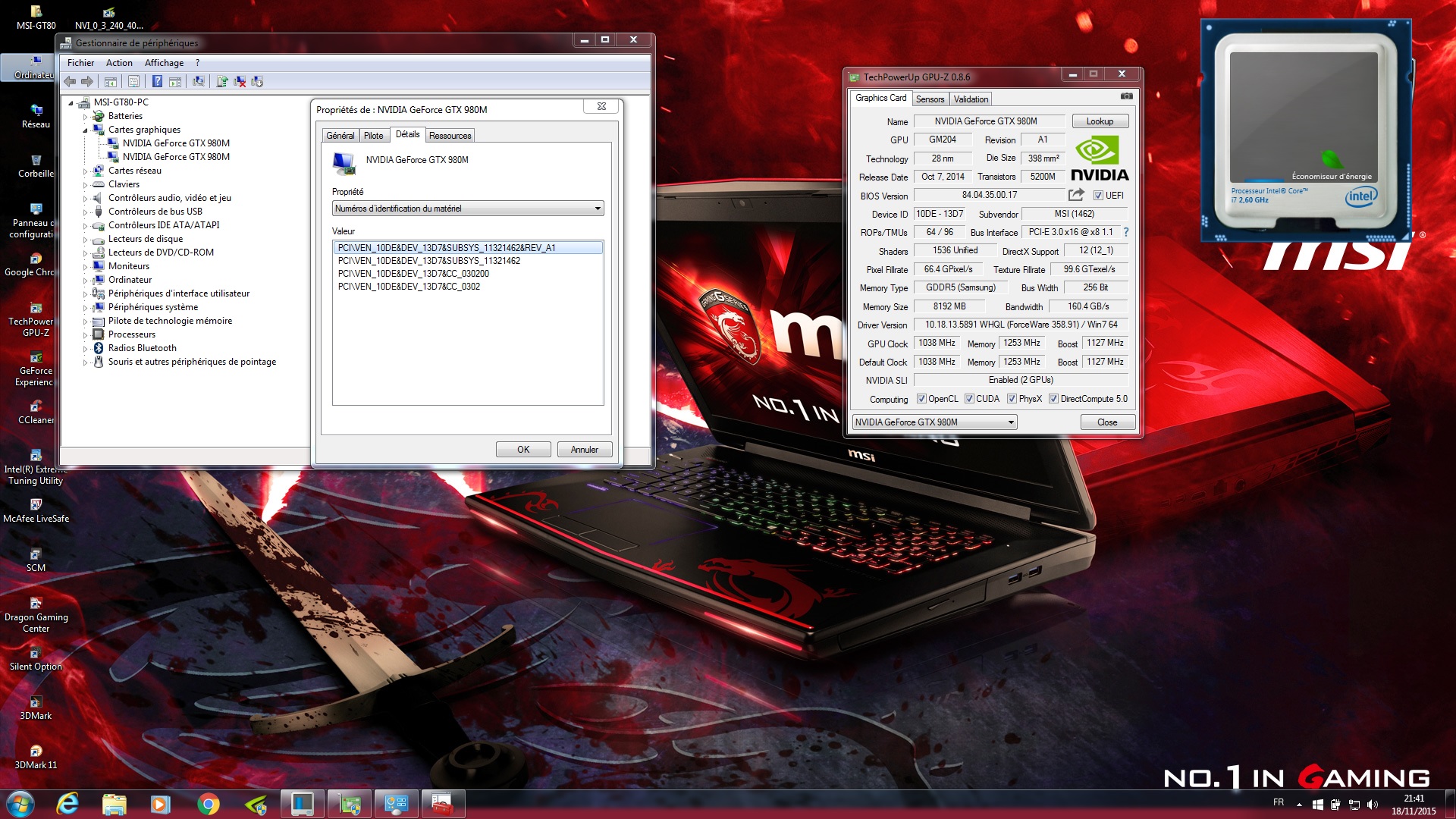
Task: Open the GPU selection dropdown in GPU-Z
Action: tap(934, 422)
